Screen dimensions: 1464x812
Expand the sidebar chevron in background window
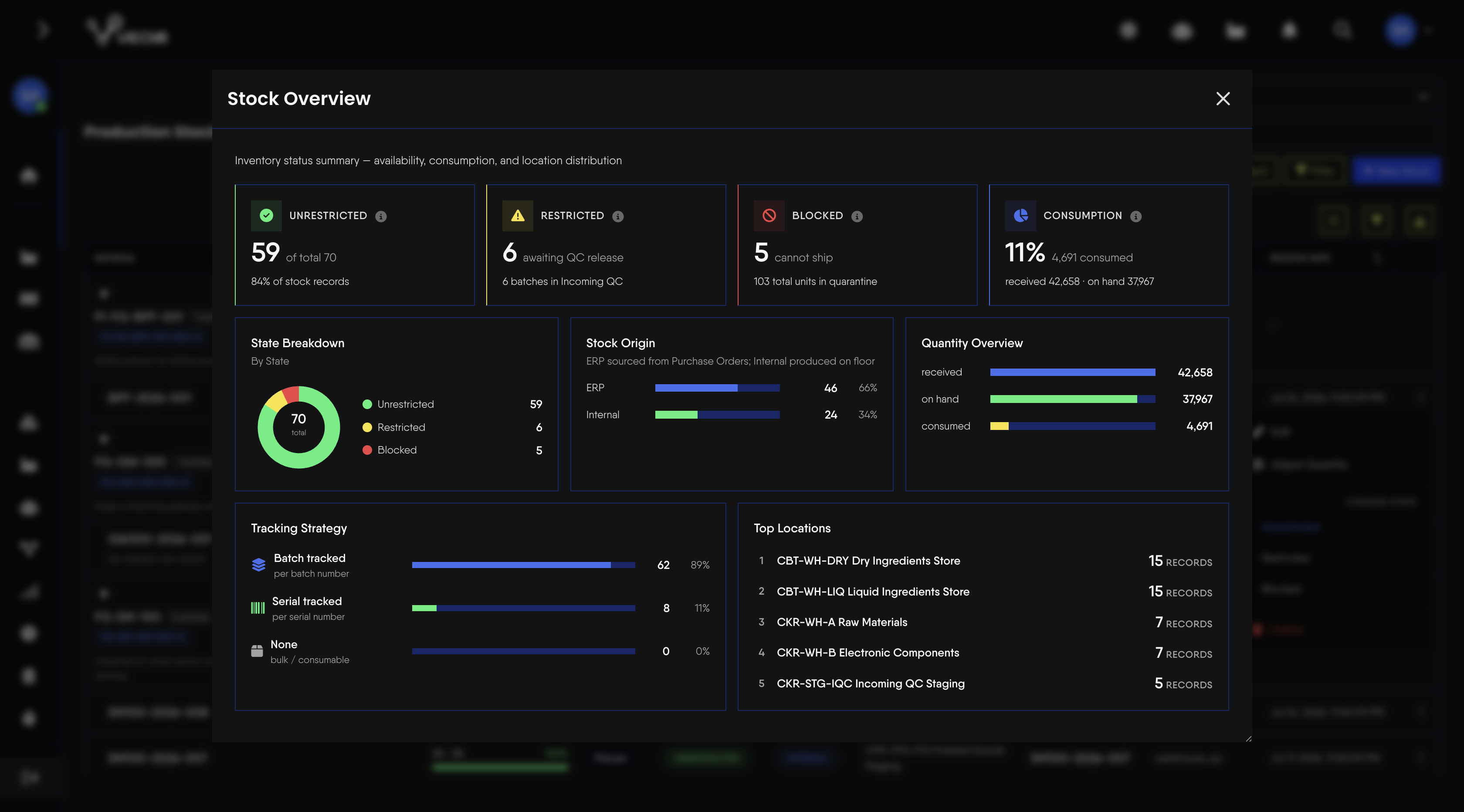pyautogui.click(x=43, y=30)
